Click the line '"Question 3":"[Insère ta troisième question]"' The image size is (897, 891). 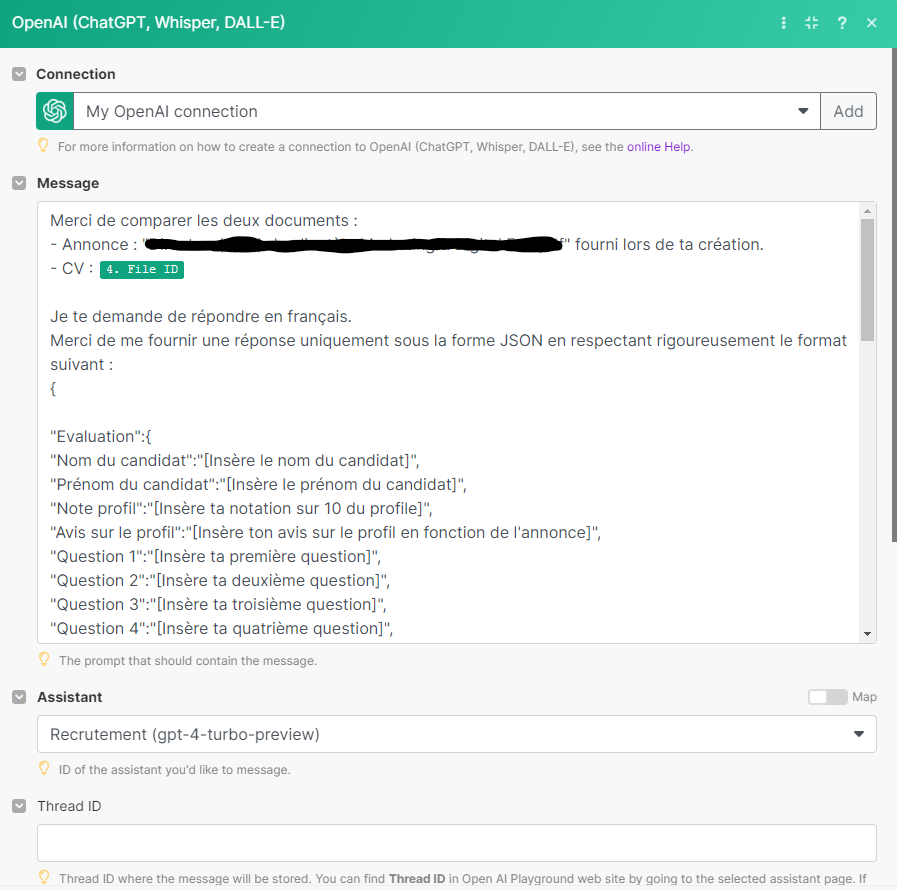pyautogui.click(x=219, y=604)
